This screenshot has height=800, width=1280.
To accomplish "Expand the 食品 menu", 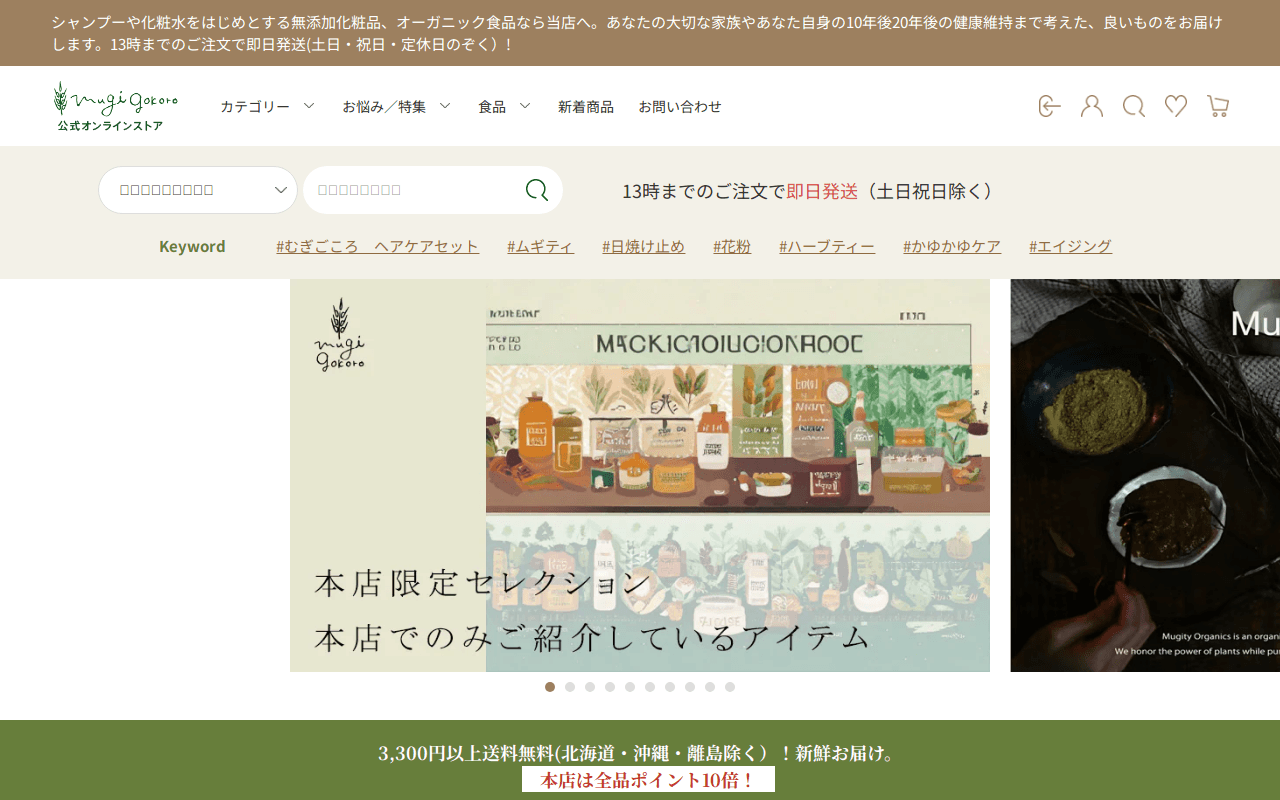I will 504,106.
